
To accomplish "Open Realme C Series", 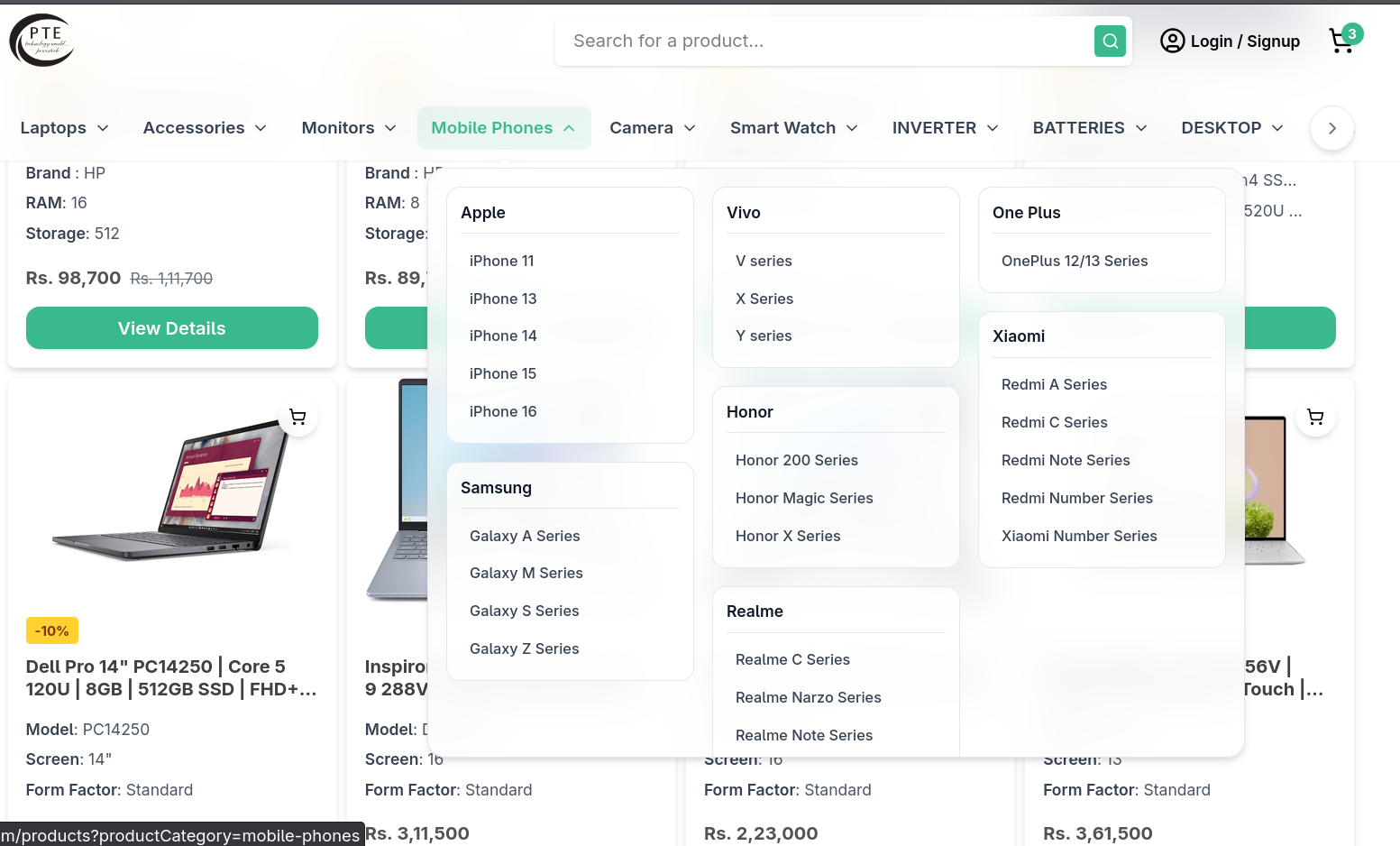I will [792, 659].
